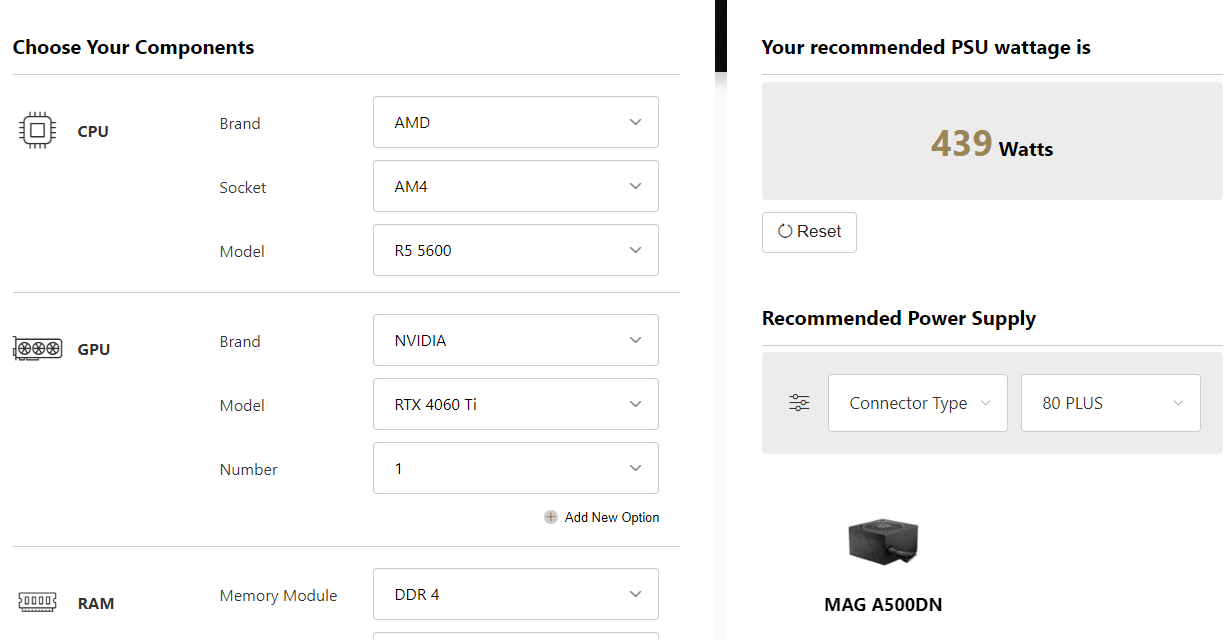Screen dimensions: 1229x640
Task: Click the Add New Option link
Action: [612, 517]
